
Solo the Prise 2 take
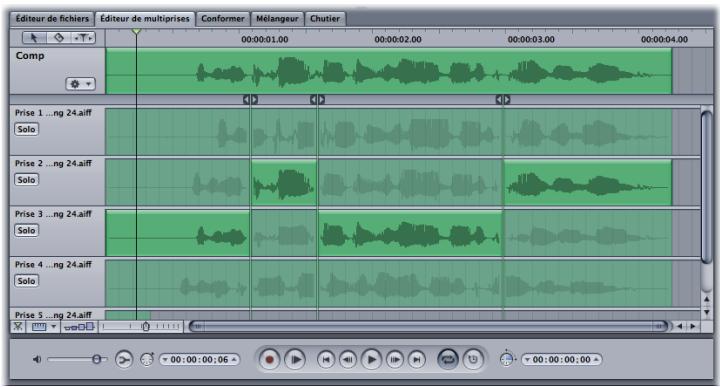tap(26, 179)
